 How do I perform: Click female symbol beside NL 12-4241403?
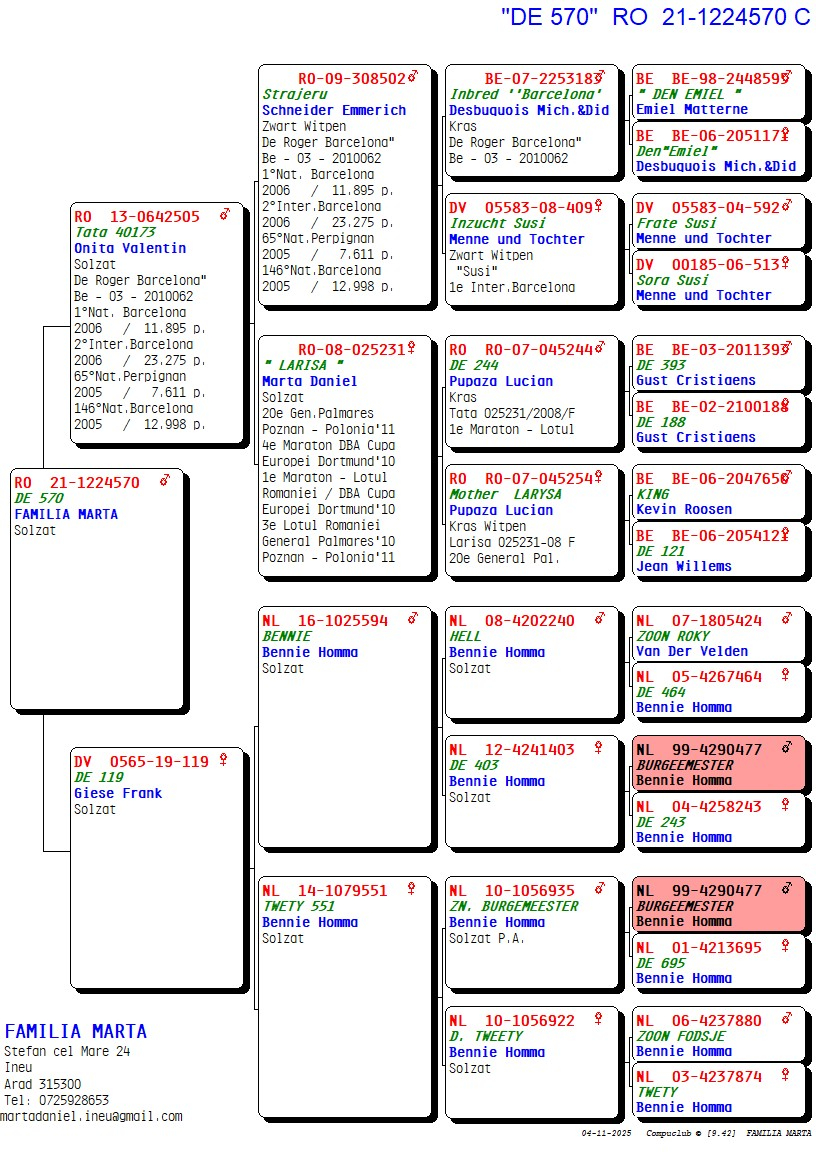pos(598,748)
